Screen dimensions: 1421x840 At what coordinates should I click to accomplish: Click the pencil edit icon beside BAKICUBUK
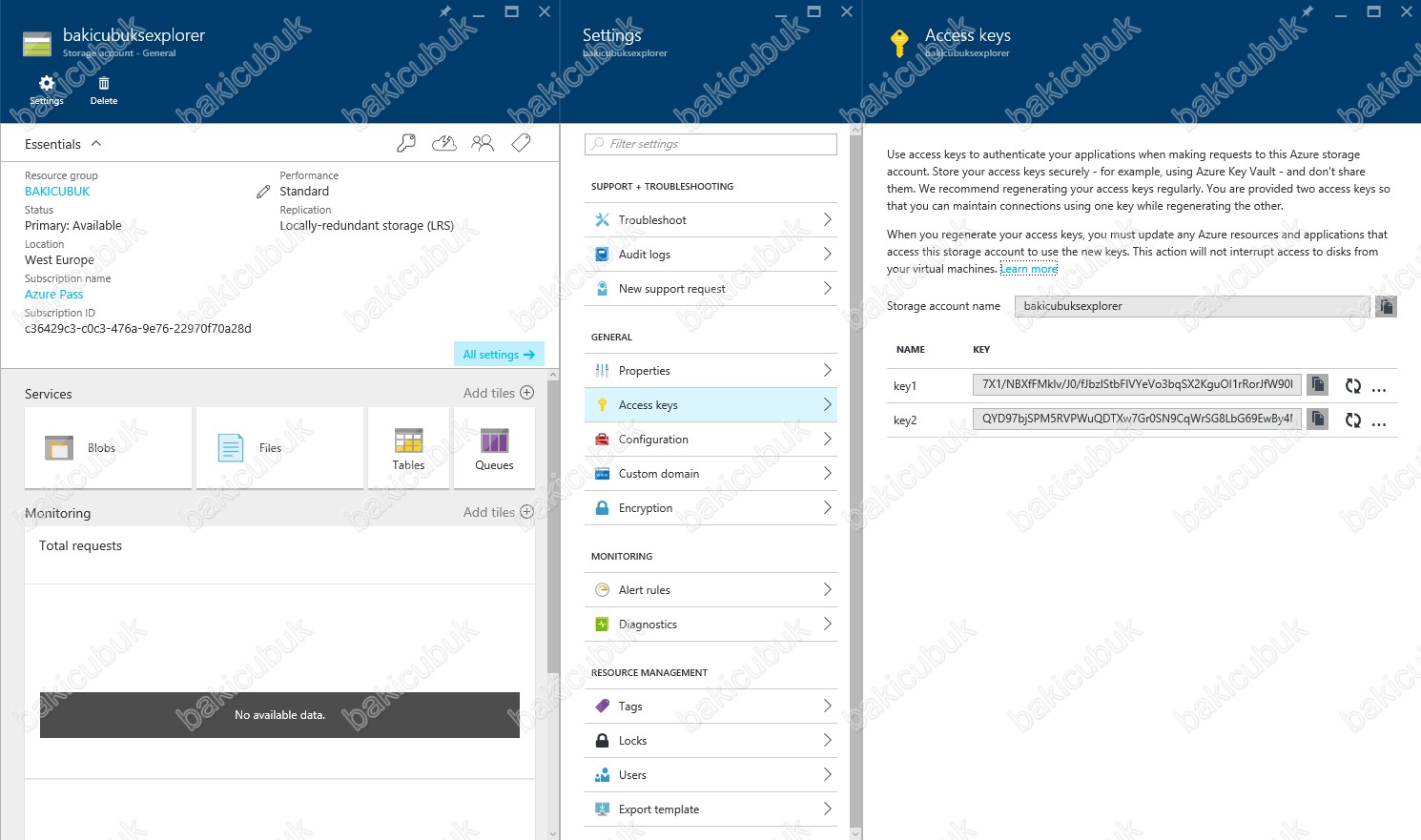263,192
